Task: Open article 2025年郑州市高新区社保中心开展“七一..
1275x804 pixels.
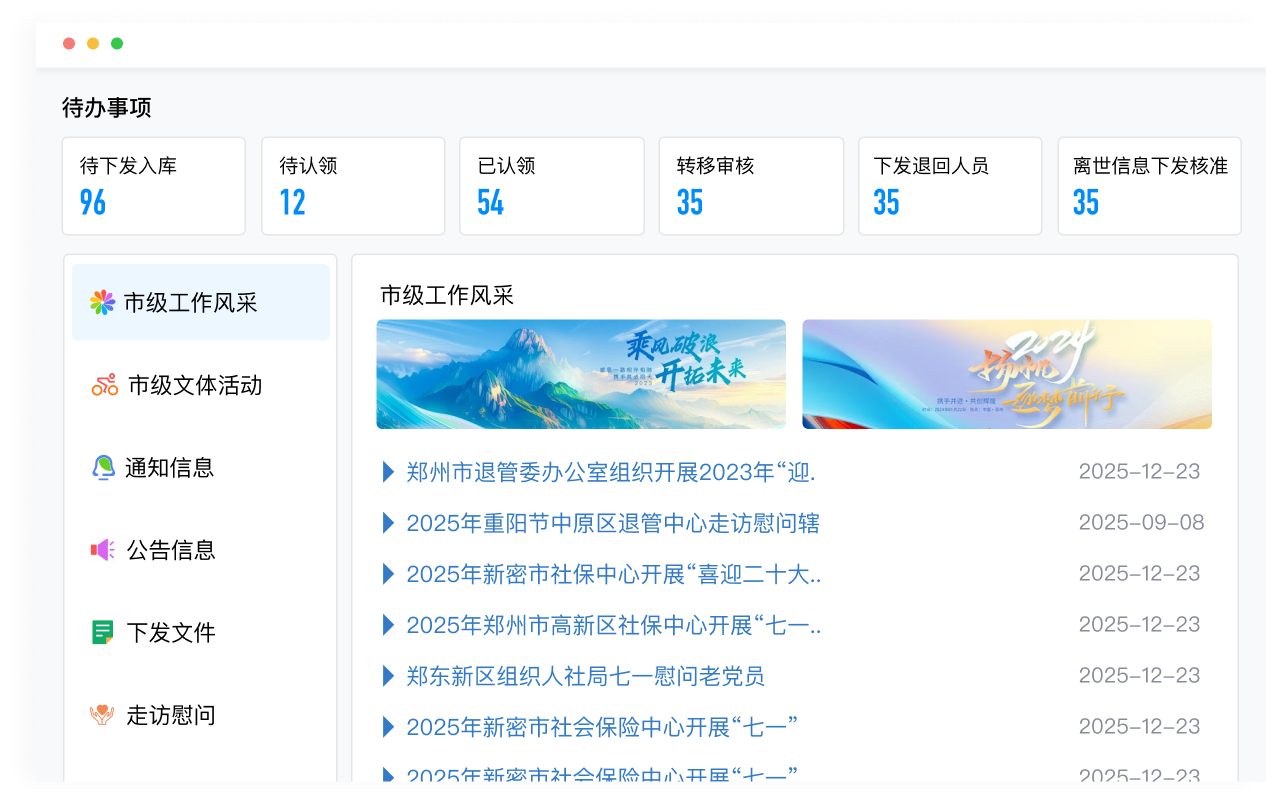Action: point(614,625)
